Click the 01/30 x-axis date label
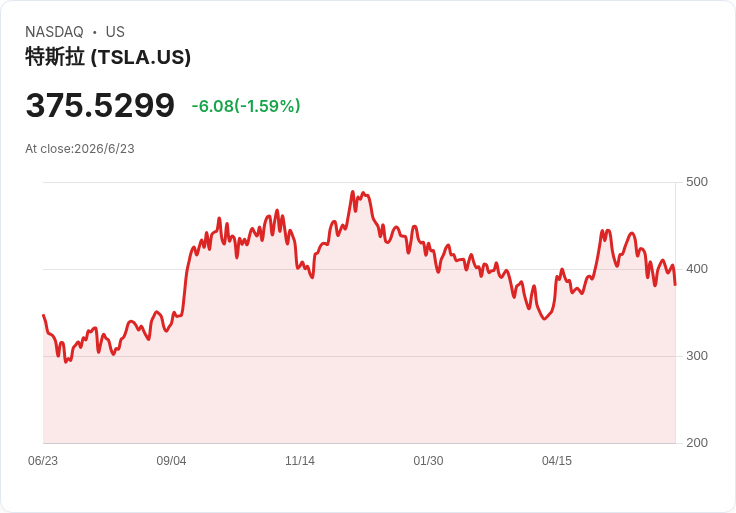 click(428, 461)
